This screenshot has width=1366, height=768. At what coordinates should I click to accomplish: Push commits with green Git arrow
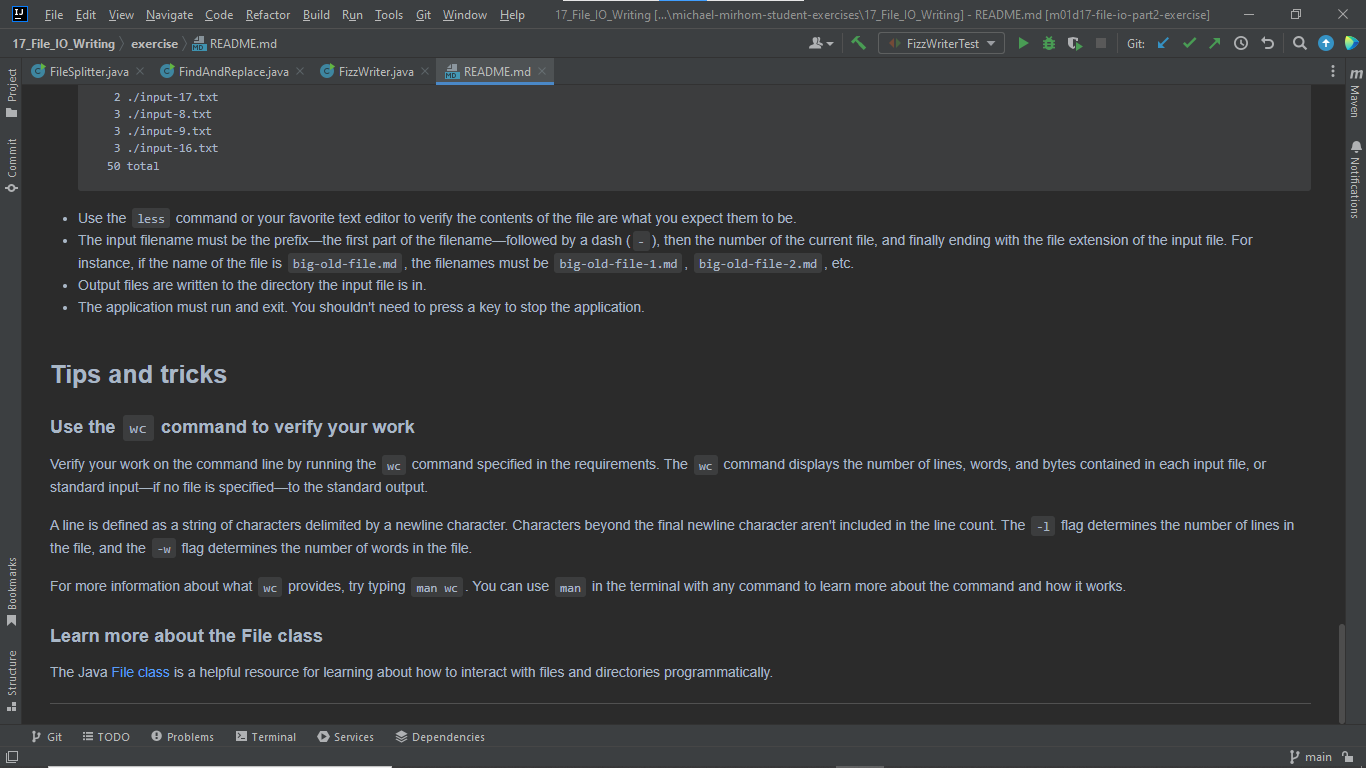click(1214, 43)
